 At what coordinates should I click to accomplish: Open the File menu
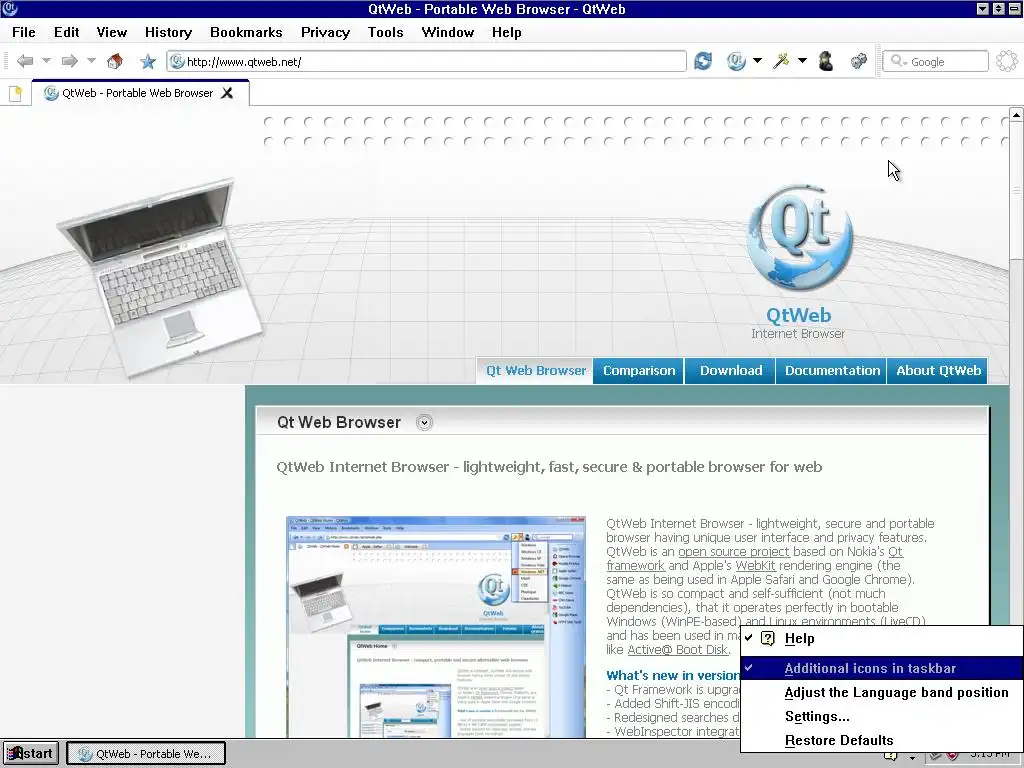tap(24, 32)
